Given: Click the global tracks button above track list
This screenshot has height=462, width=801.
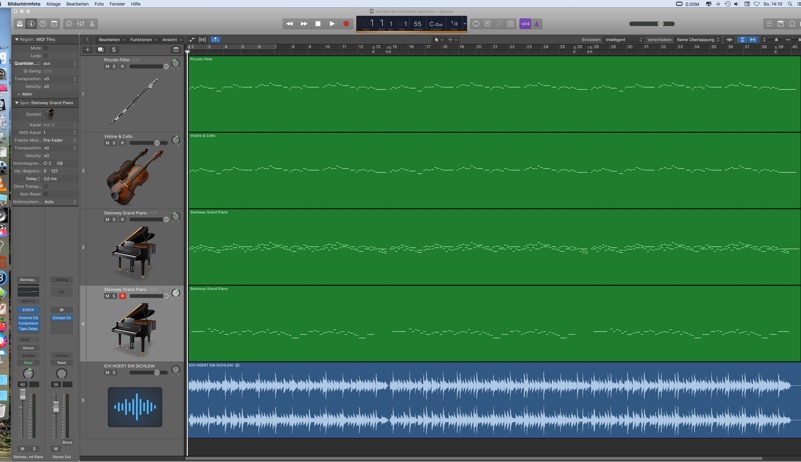Looking at the screenshot, I should (x=176, y=50).
